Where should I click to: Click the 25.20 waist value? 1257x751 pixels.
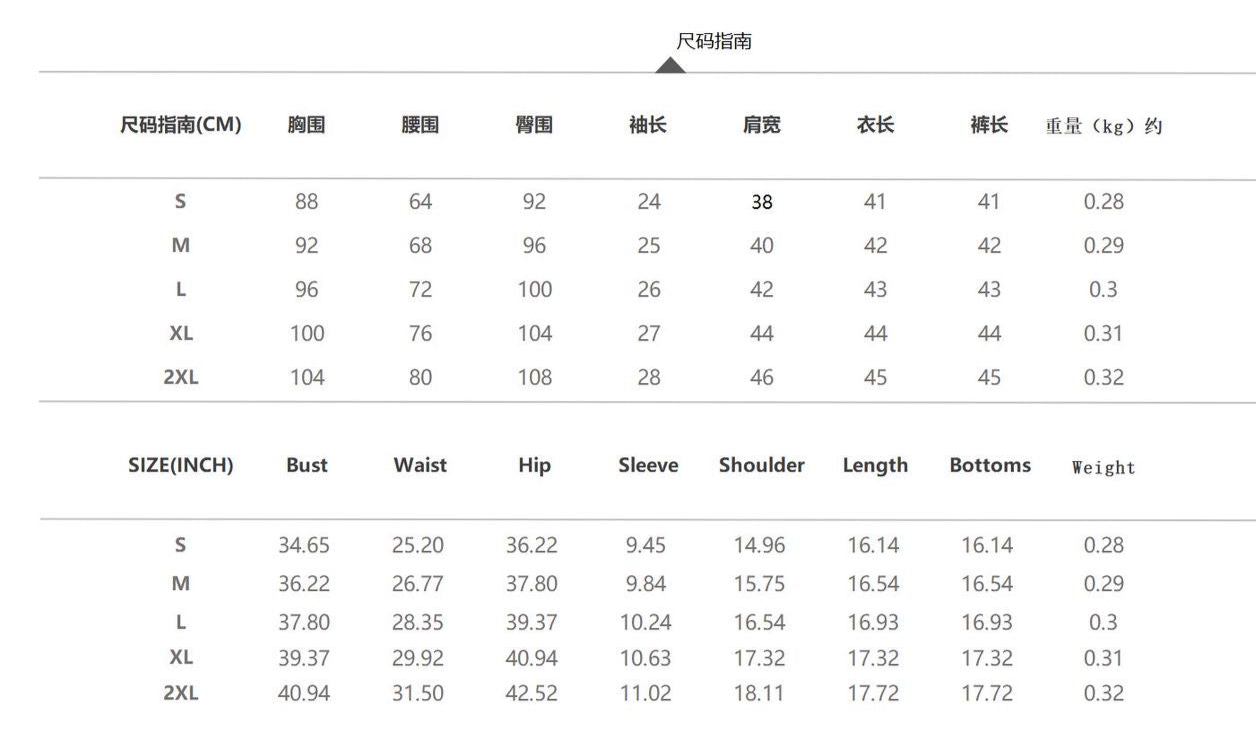point(418,545)
